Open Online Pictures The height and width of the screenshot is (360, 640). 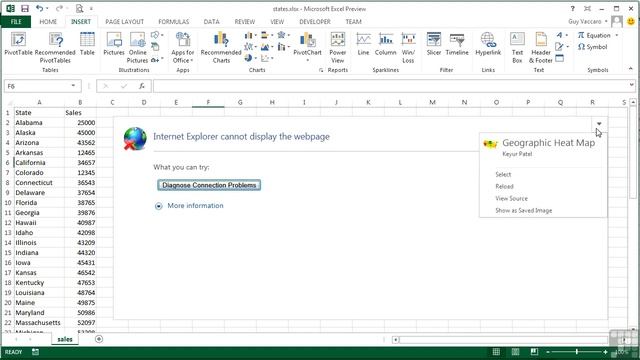[137, 48]
